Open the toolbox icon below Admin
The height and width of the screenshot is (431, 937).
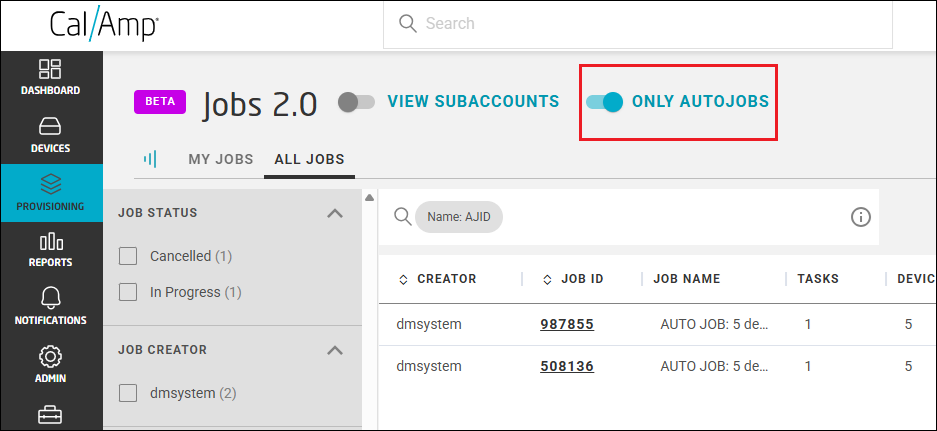(x=51, y=415)
